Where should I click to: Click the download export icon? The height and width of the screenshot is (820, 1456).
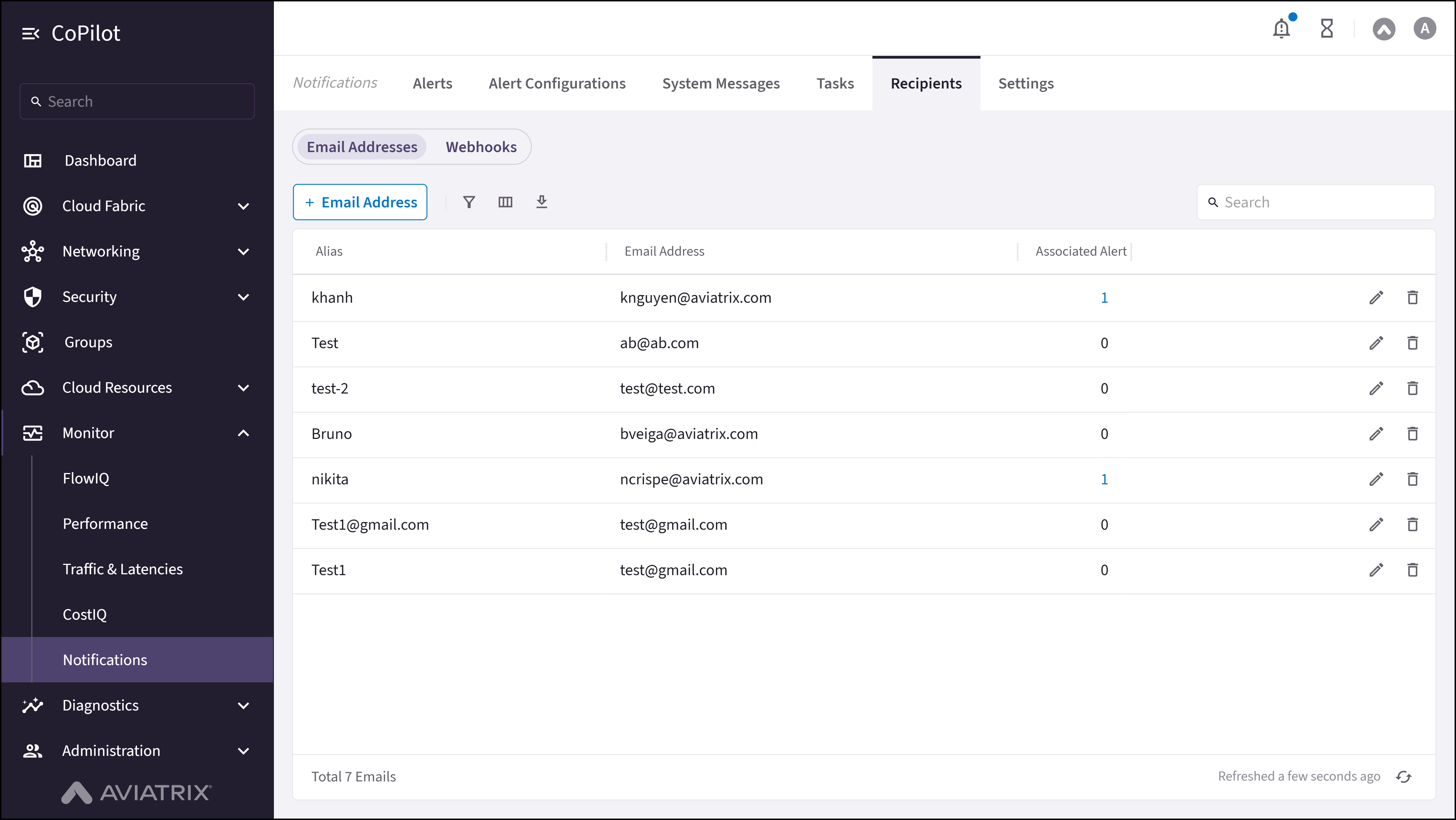(542, 202)
